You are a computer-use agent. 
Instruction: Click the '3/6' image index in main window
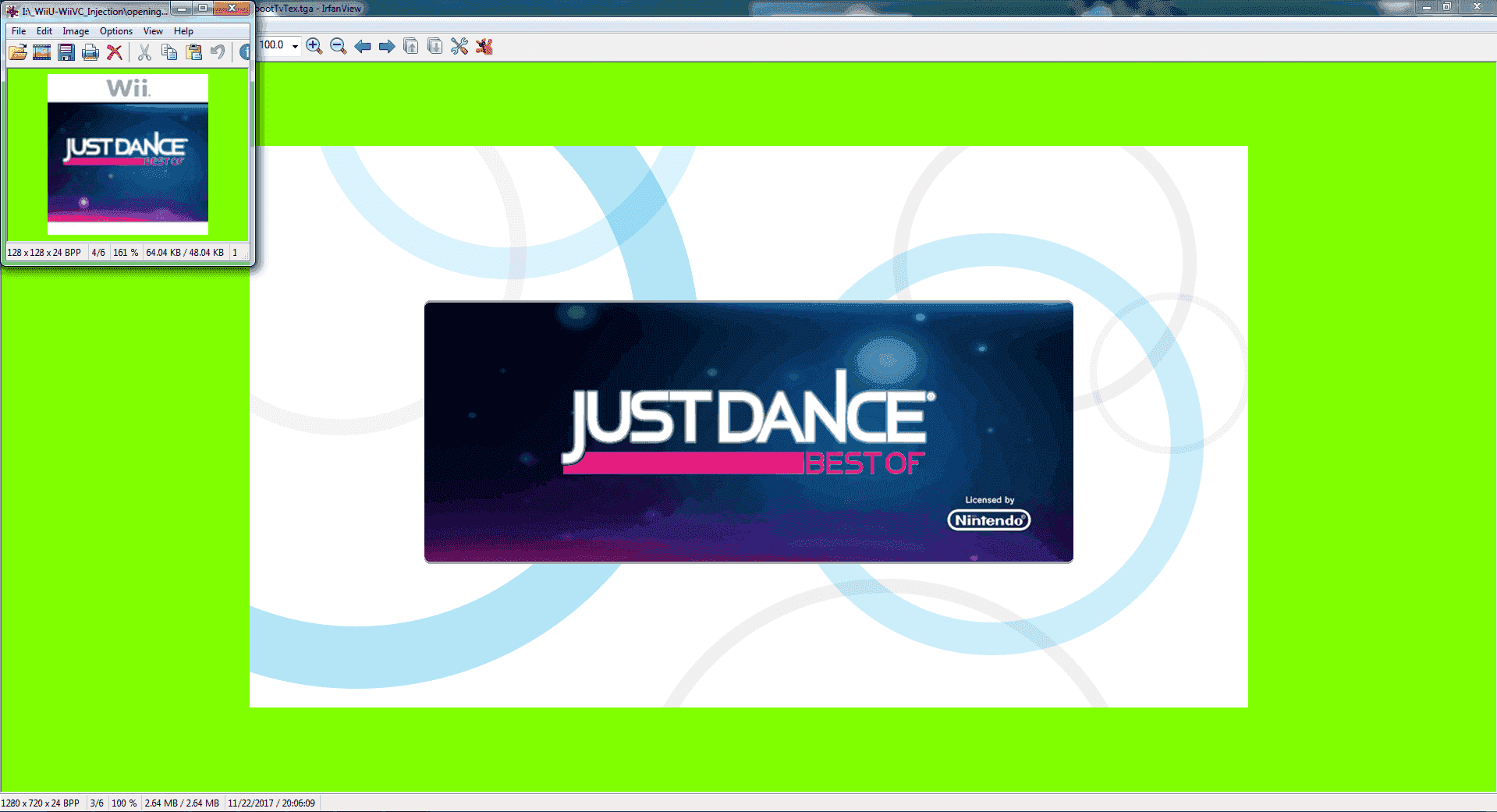(x=97, y=803)
